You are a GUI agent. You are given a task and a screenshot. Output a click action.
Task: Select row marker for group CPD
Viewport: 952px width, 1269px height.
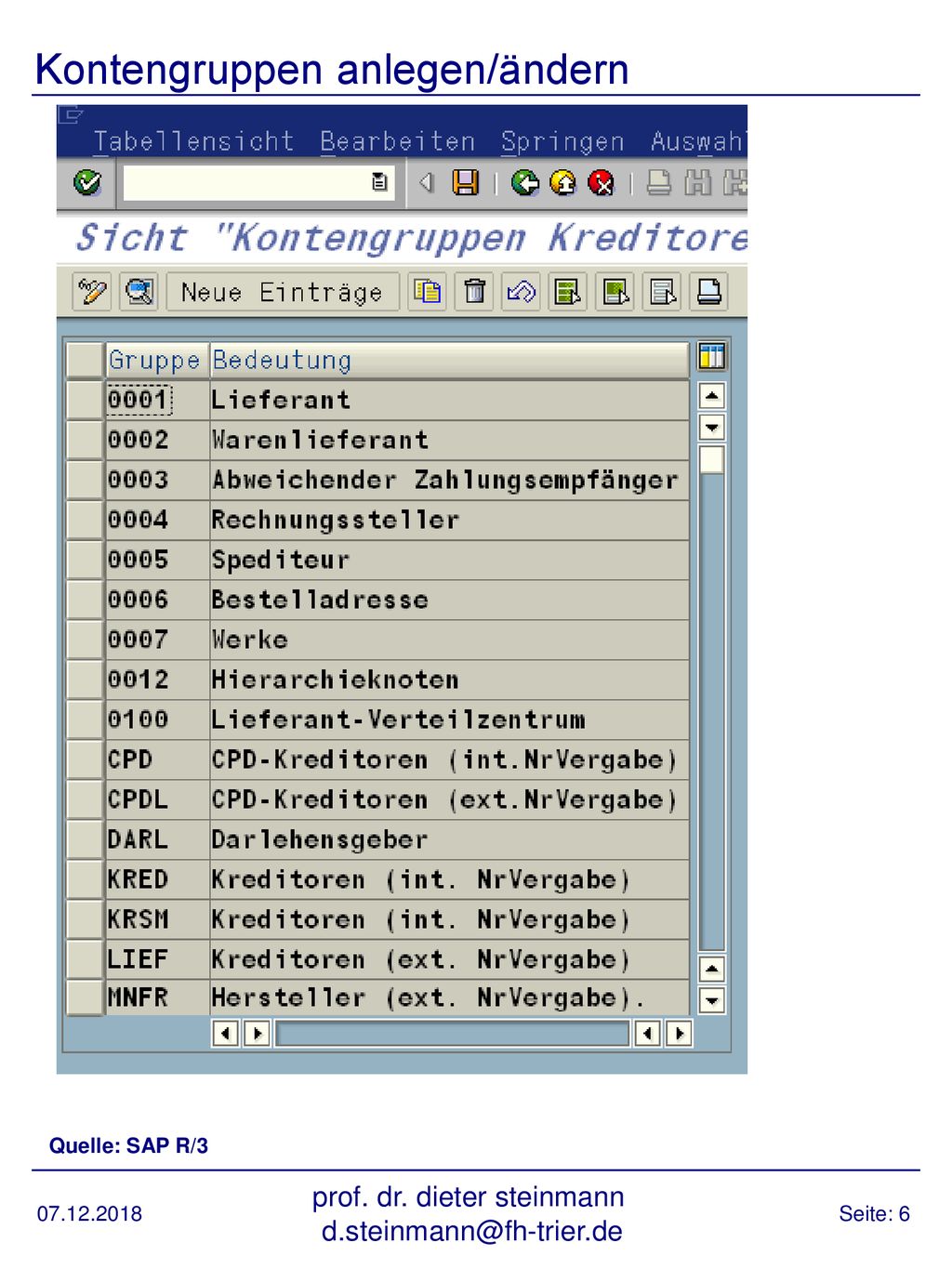coord(85,760)
